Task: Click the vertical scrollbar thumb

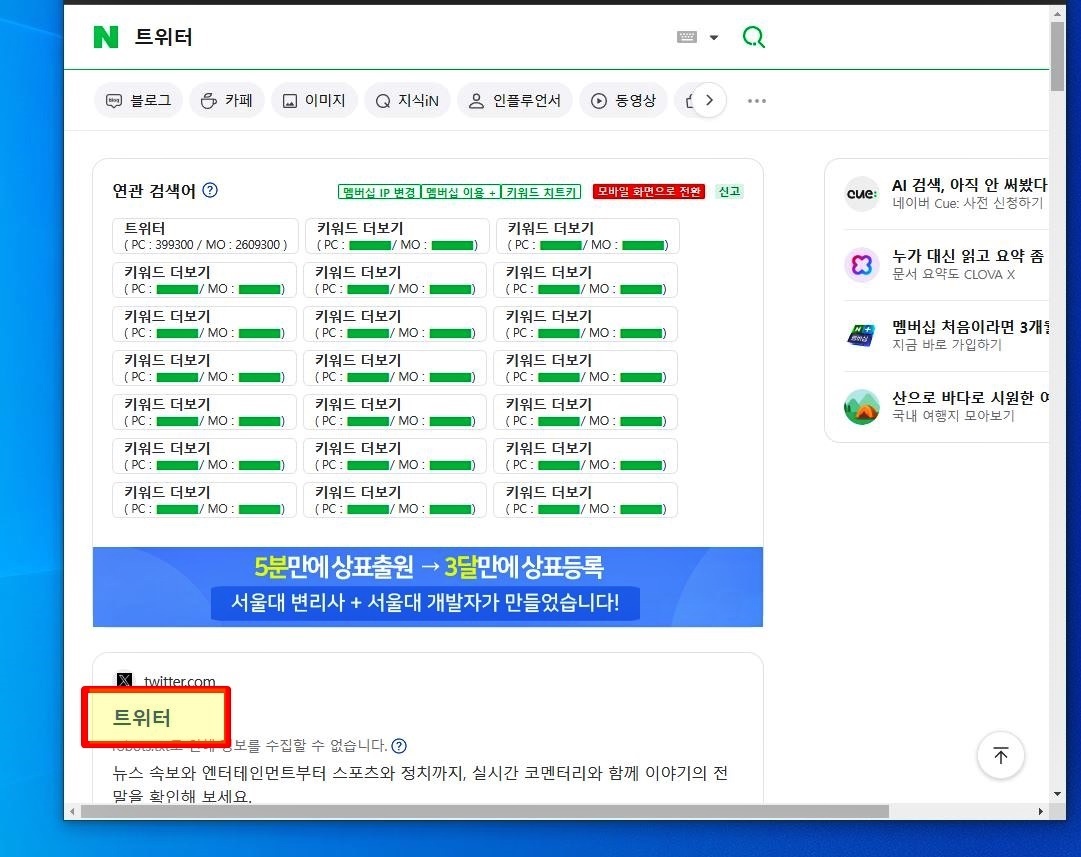Action: click(x=1058, y=57)
